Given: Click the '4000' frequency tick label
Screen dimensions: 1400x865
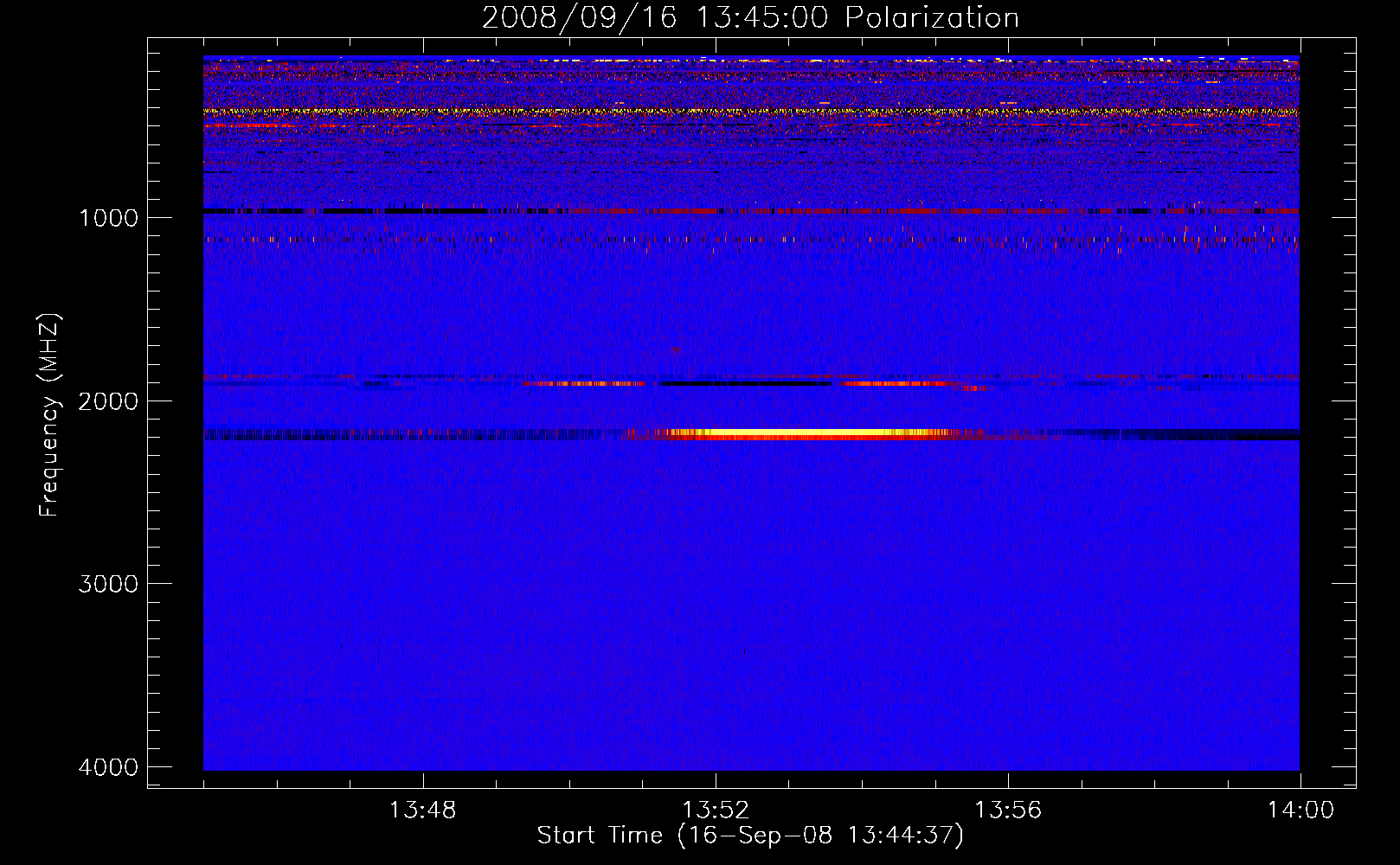Looking at the screenshot, I should 108,767.
